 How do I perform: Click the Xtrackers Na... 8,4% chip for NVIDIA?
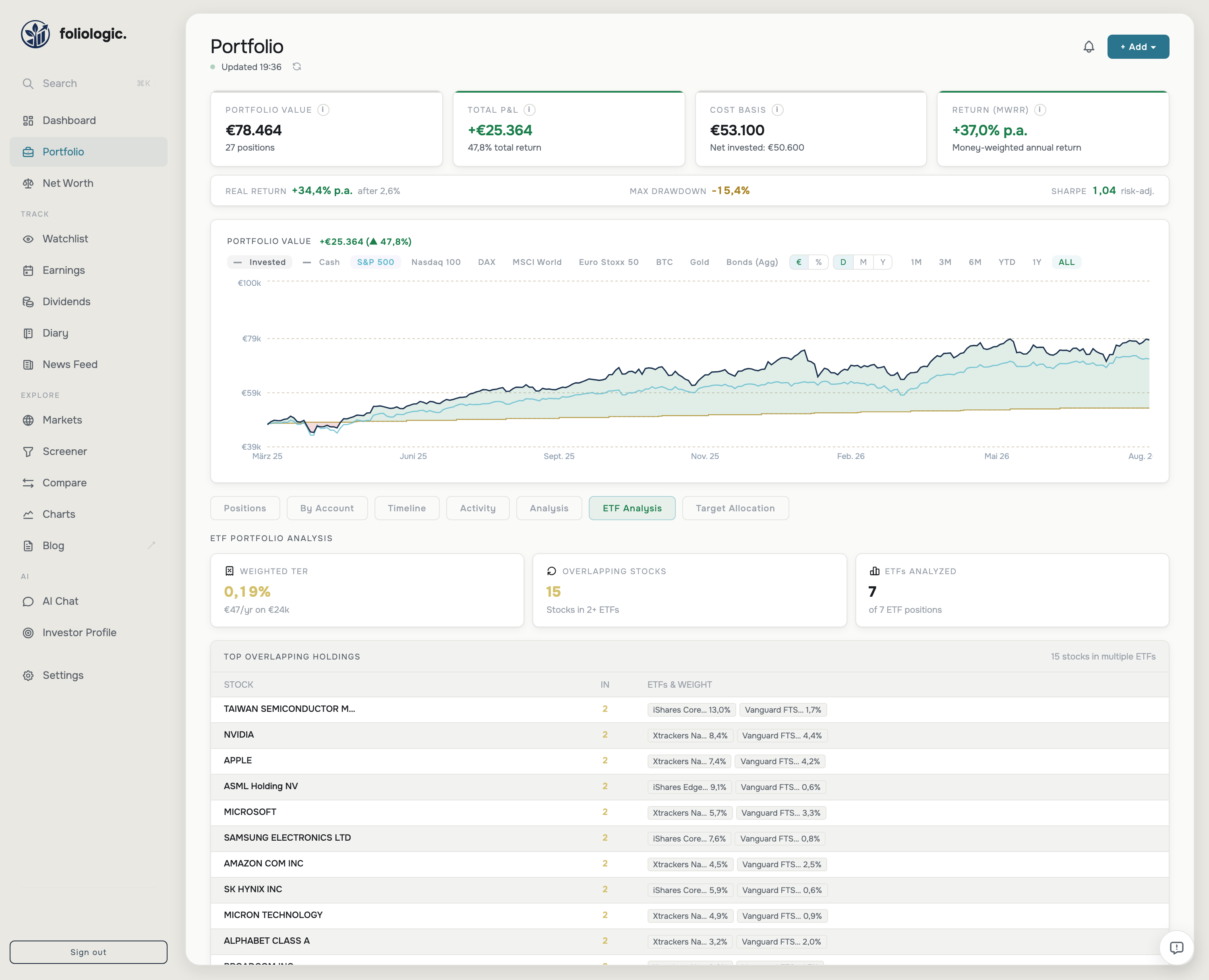tap(690, 736)
